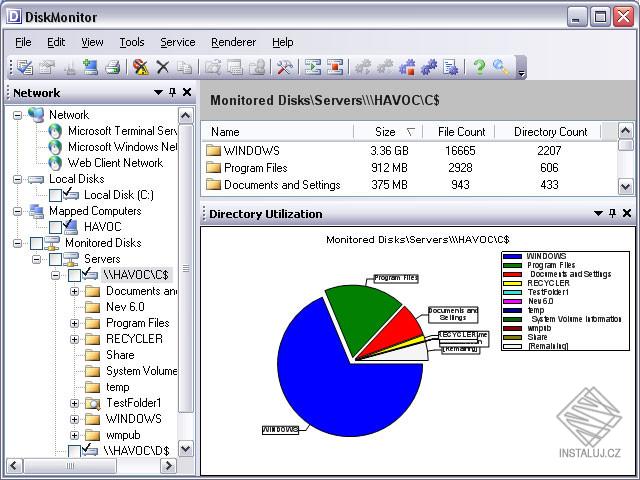Select the Nev 6.0 folder in tree
The width and height of the screenshot is (640, 480).
click(125, 307)
